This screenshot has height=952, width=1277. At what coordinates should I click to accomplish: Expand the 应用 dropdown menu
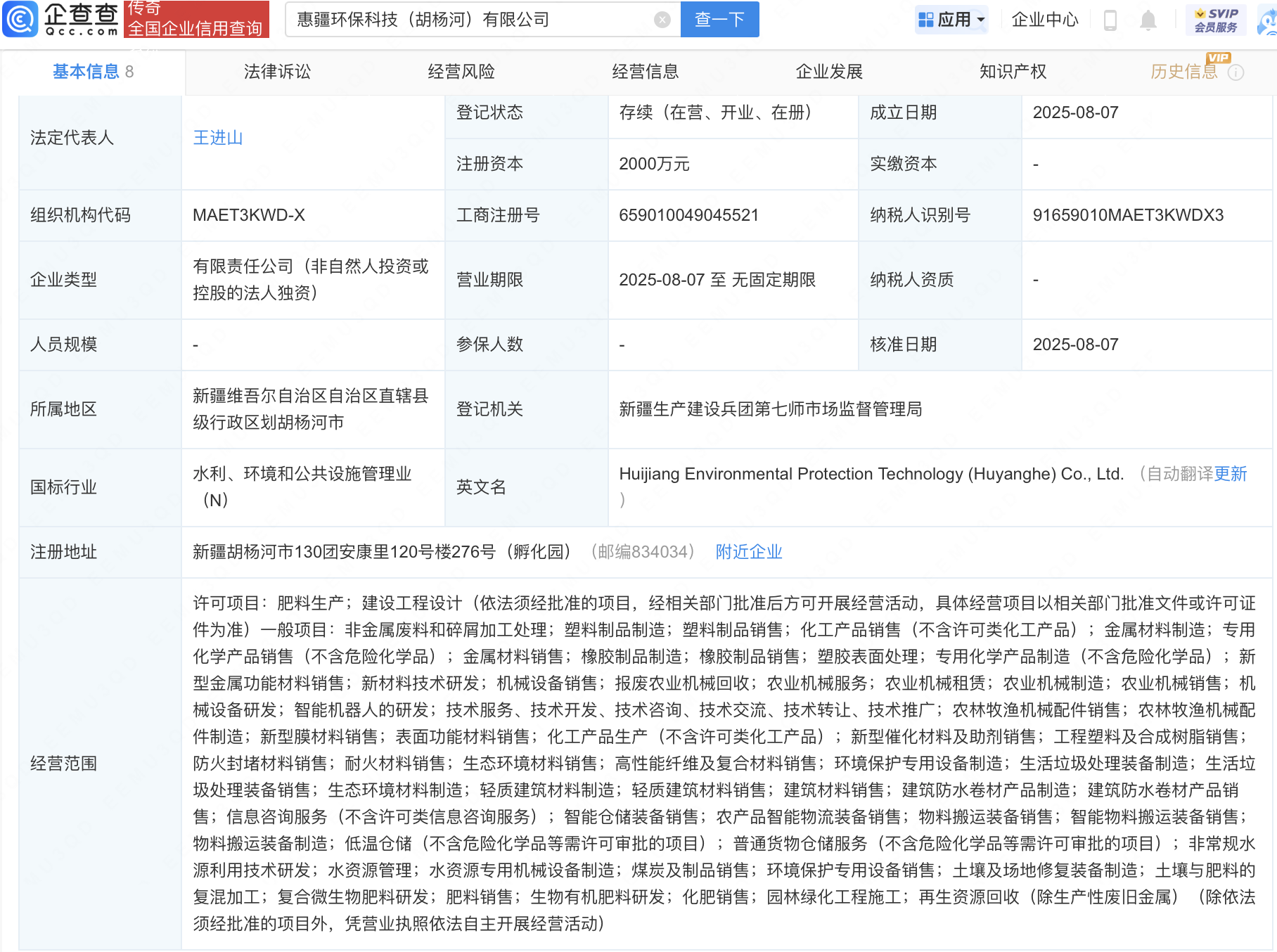tap(952, 20)
